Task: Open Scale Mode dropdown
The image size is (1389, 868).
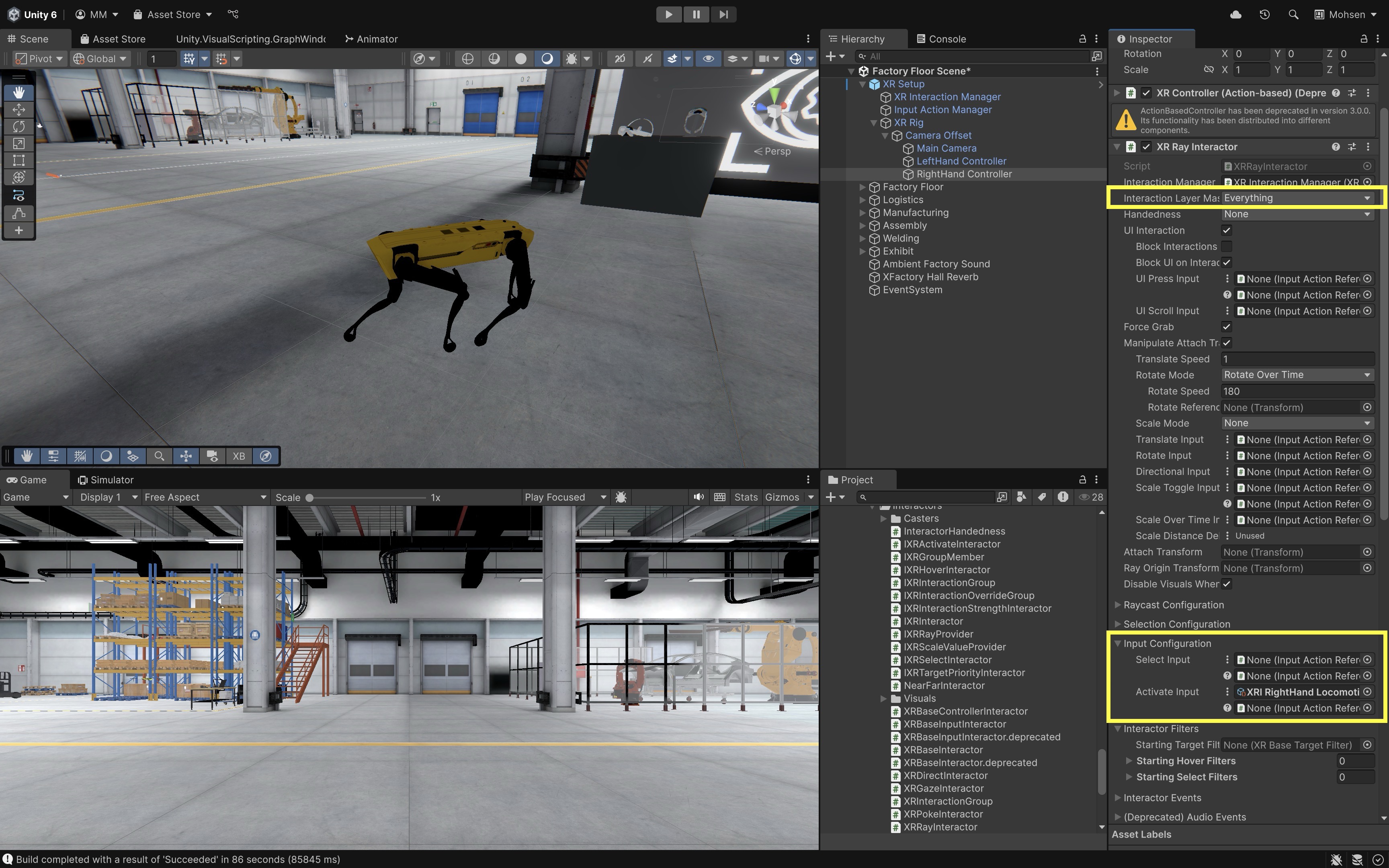Action: [x=1297, y=423]
